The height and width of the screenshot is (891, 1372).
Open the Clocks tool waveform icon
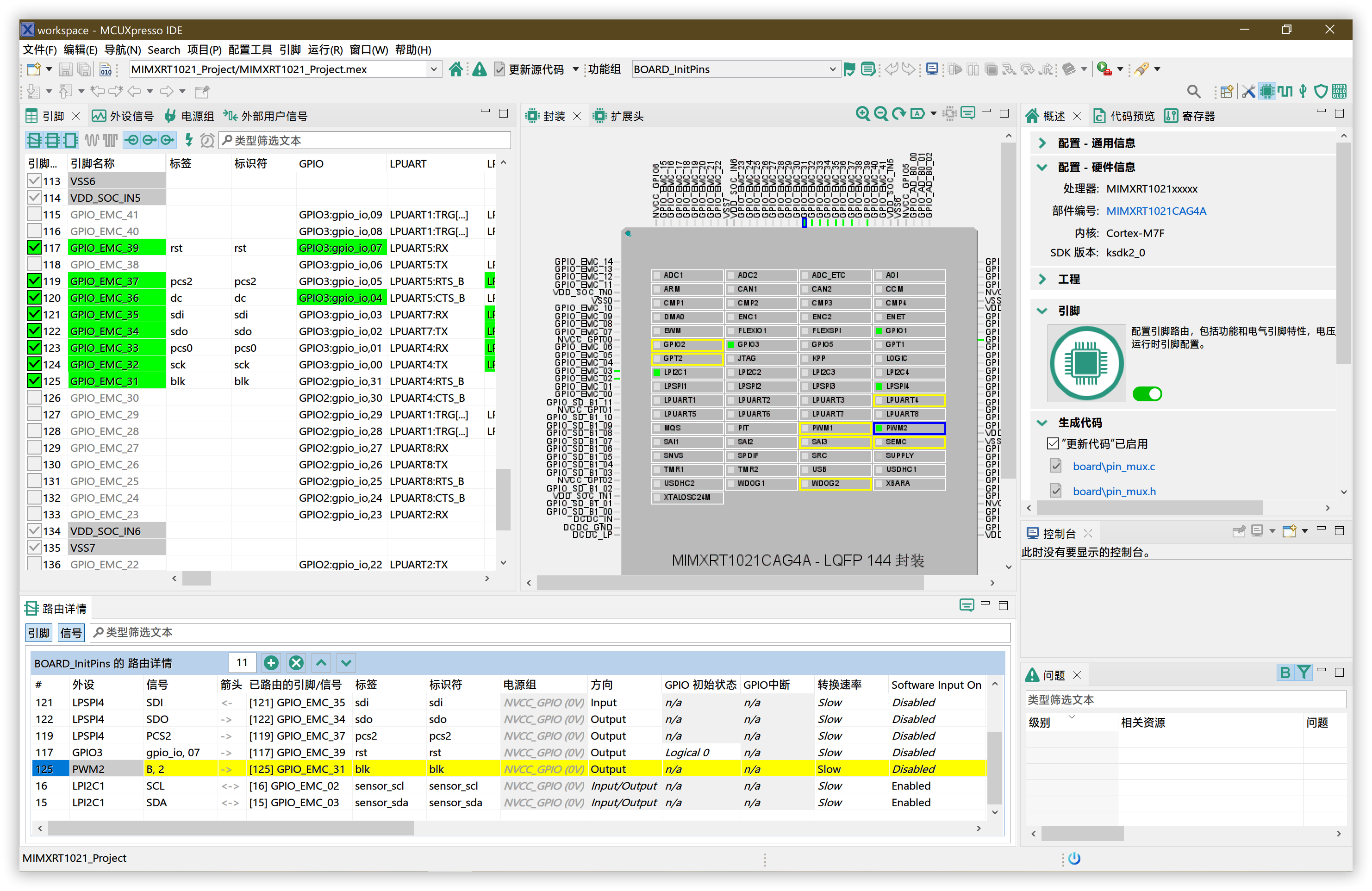[x=1285, y=91]
